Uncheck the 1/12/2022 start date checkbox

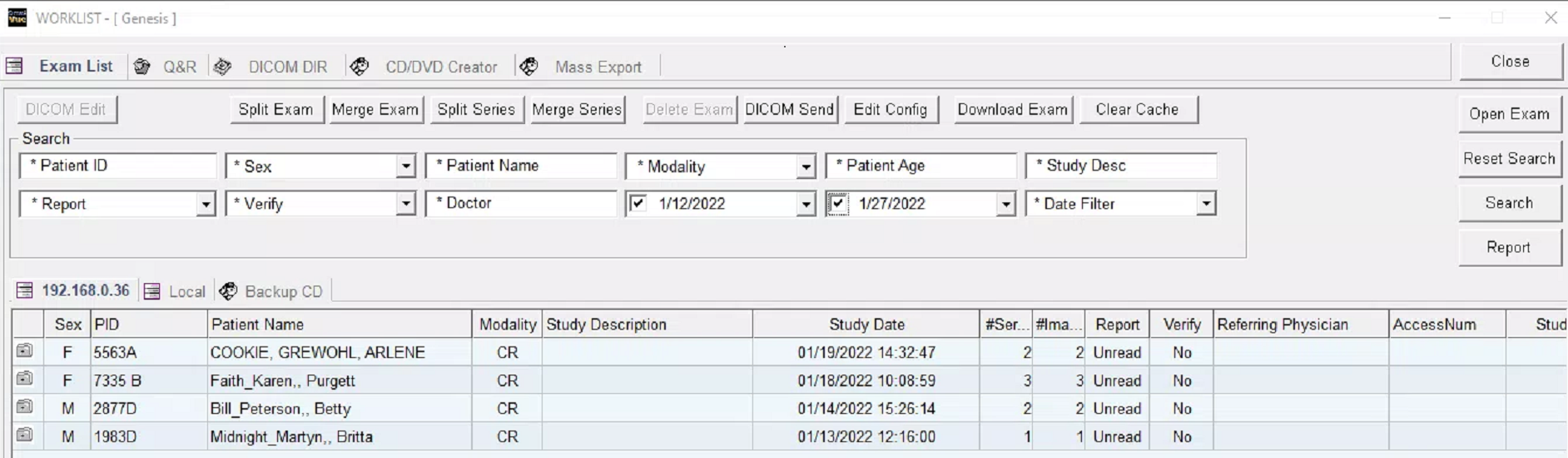tap(638, 203)
